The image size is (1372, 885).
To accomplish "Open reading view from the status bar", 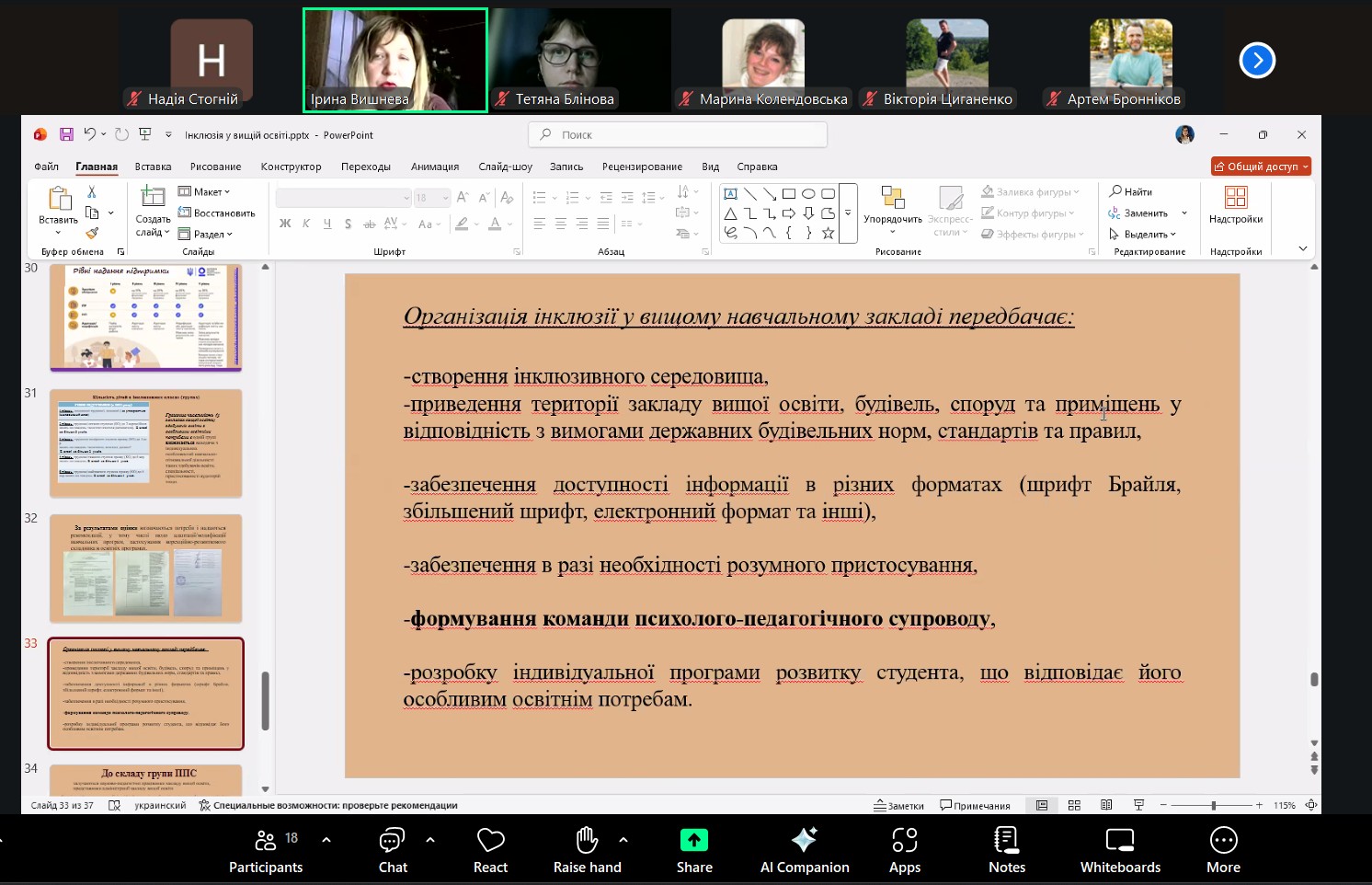I will point(1106,804).
